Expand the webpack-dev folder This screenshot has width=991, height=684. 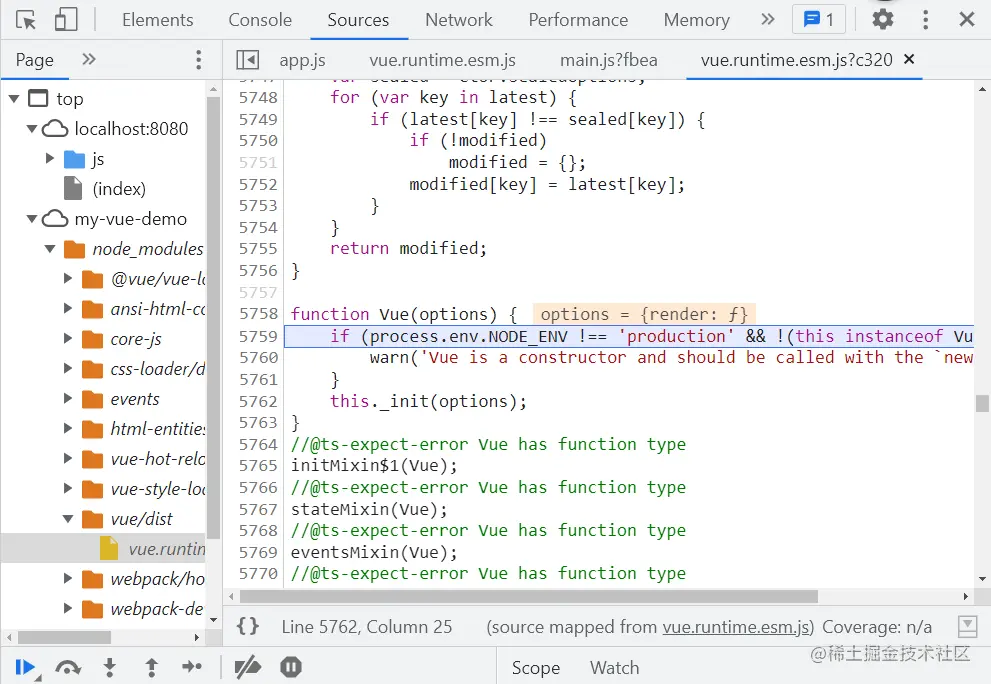(x=68, y=608)
